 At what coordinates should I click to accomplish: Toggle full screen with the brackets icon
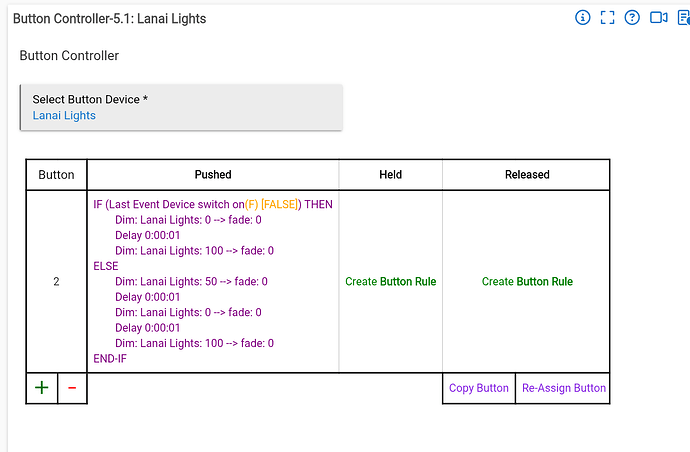click(607, 18)
